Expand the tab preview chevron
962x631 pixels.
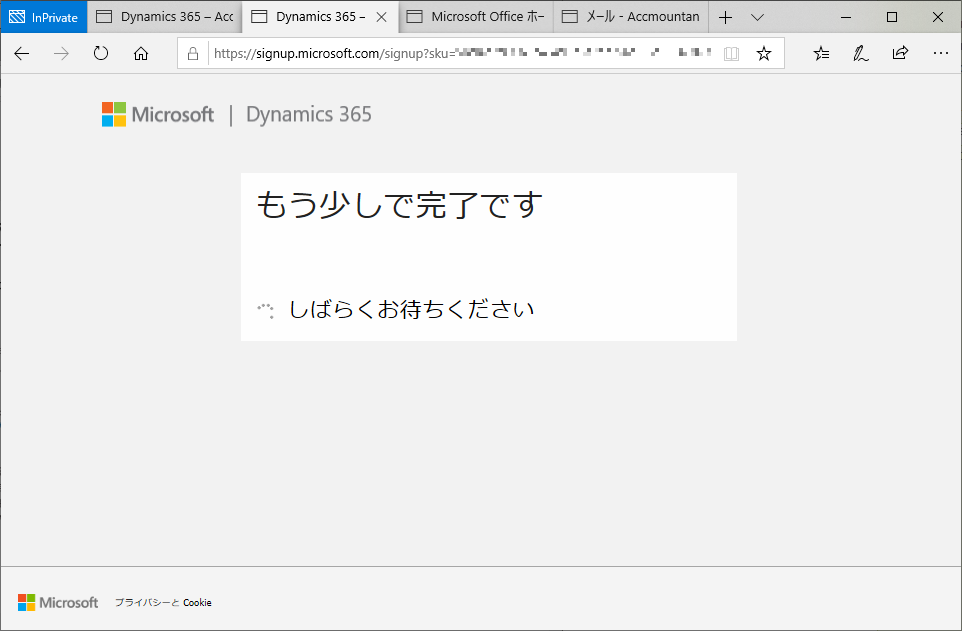pyautogui.click(x=757, y=18)
